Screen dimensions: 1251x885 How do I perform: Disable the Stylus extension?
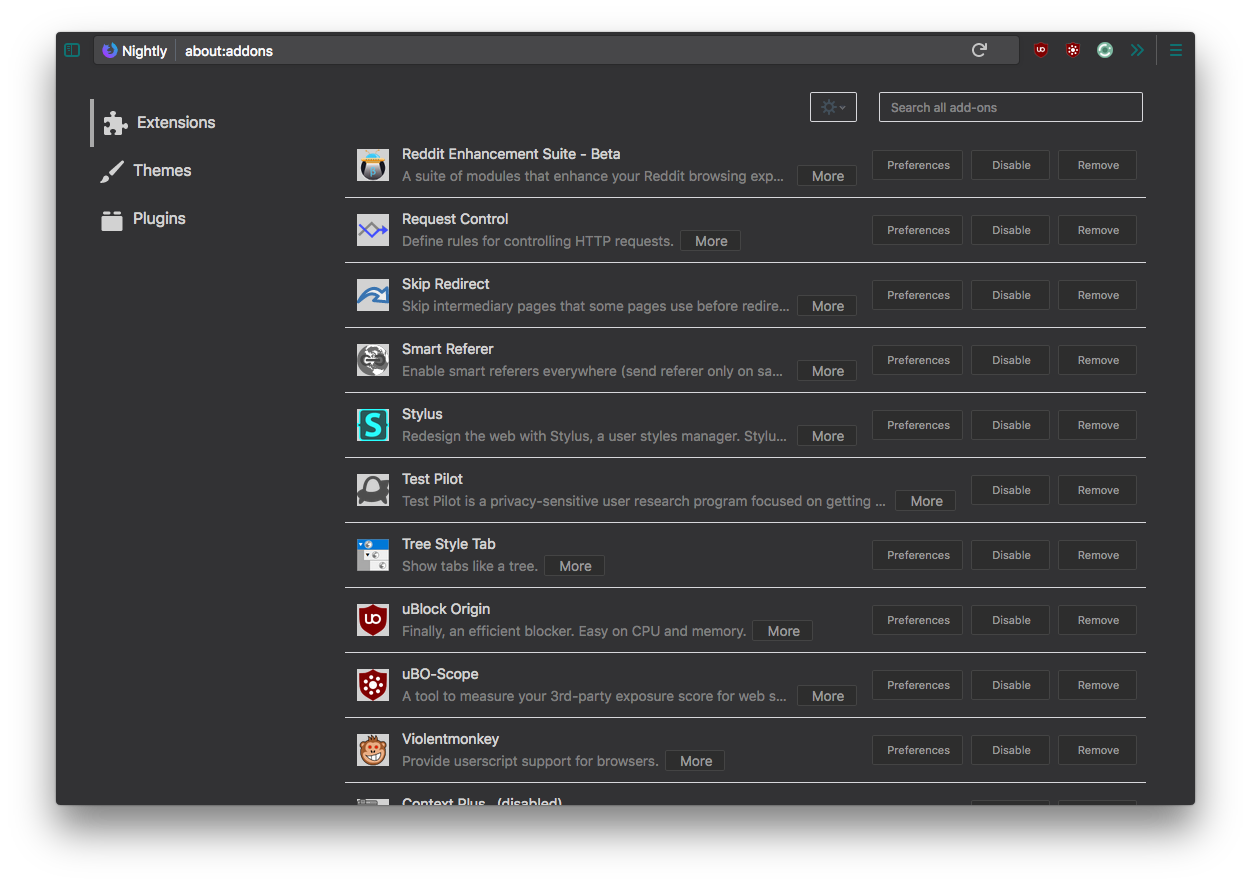pos(1011,425)
